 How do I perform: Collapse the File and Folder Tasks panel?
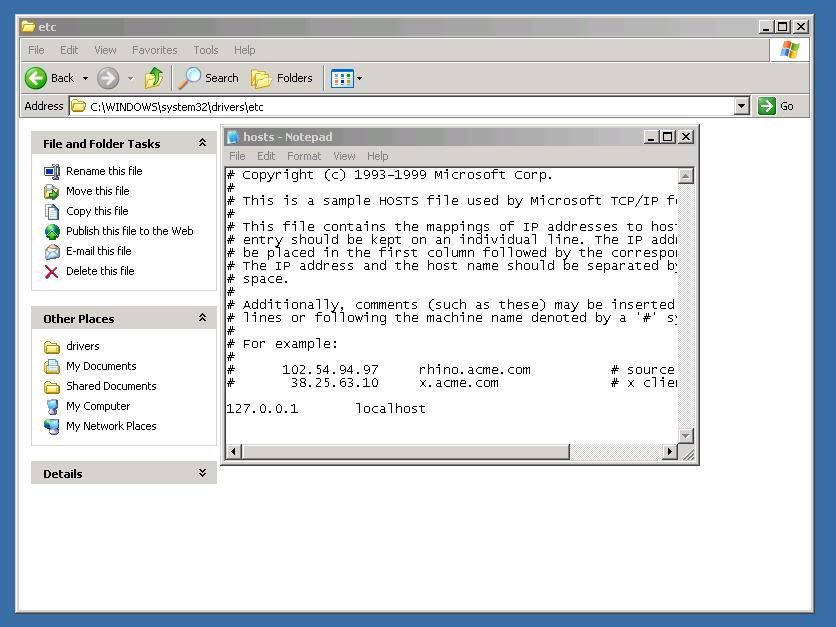click(x=202, y=143)
